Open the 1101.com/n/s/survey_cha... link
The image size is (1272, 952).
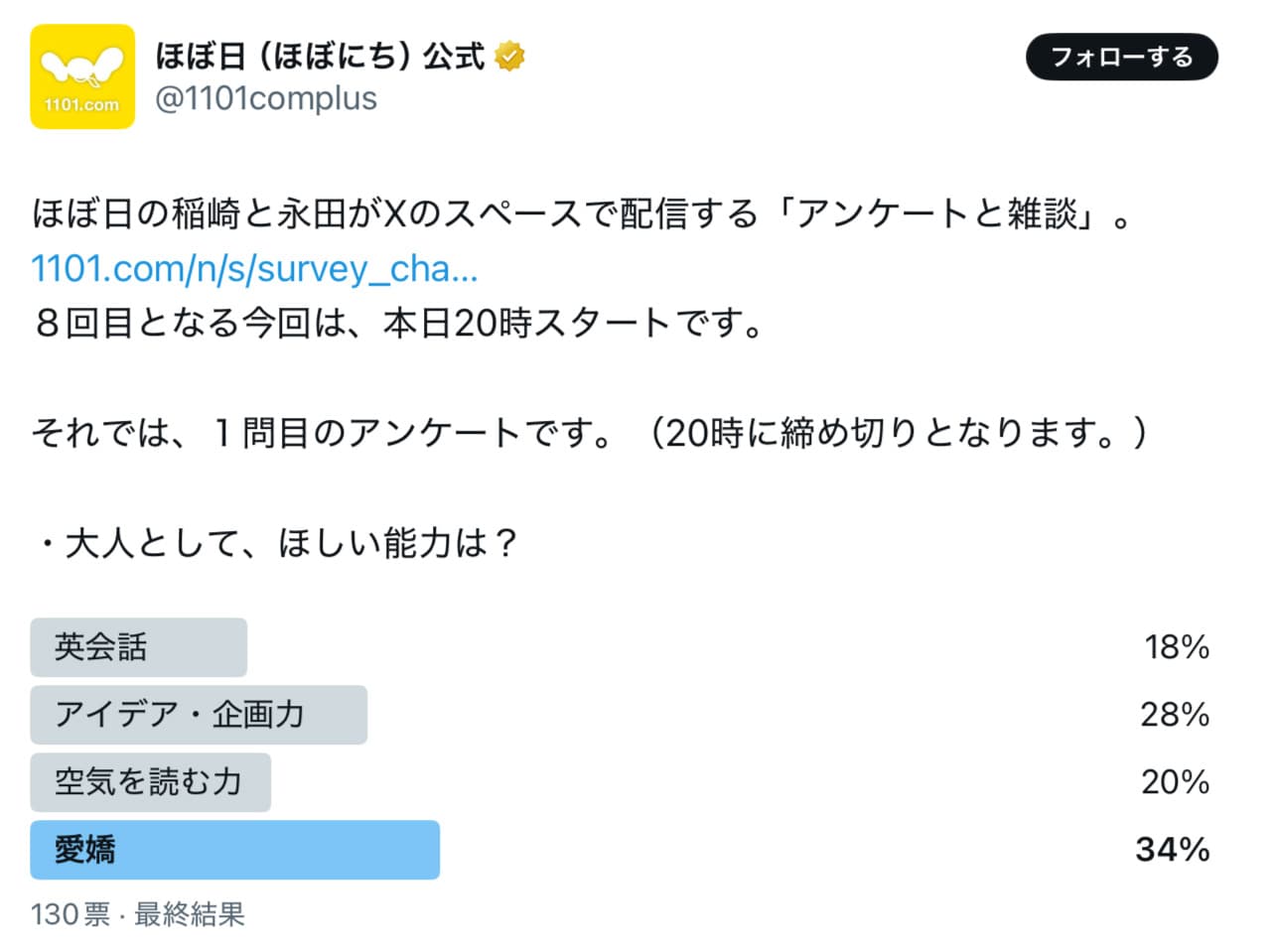point(254,269)
